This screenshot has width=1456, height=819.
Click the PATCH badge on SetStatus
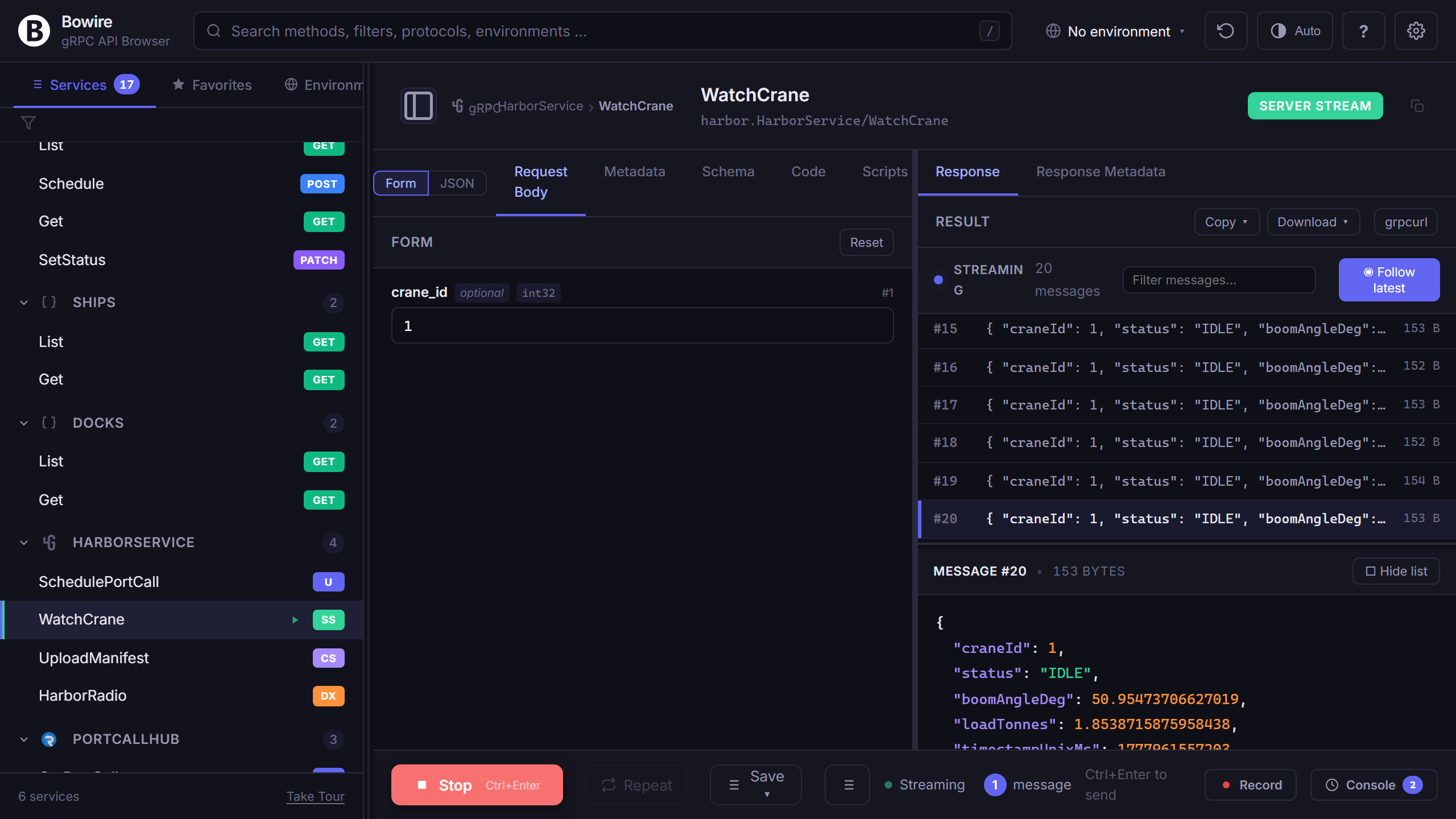point(318,260)
